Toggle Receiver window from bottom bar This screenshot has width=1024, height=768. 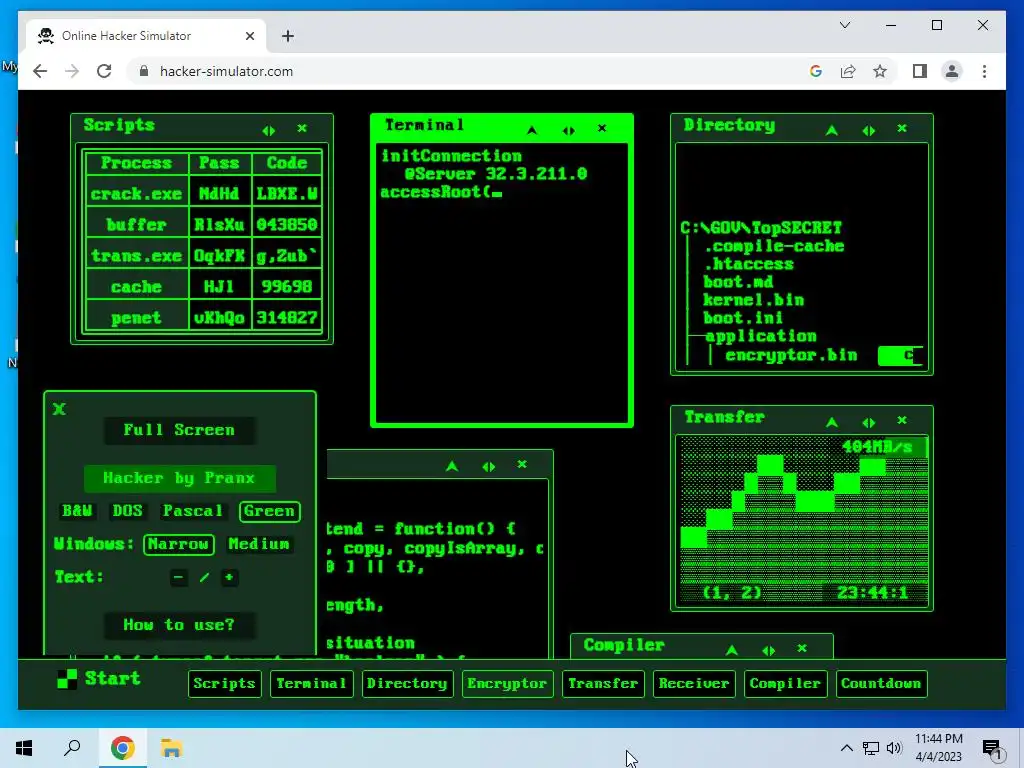click(694, 684)
